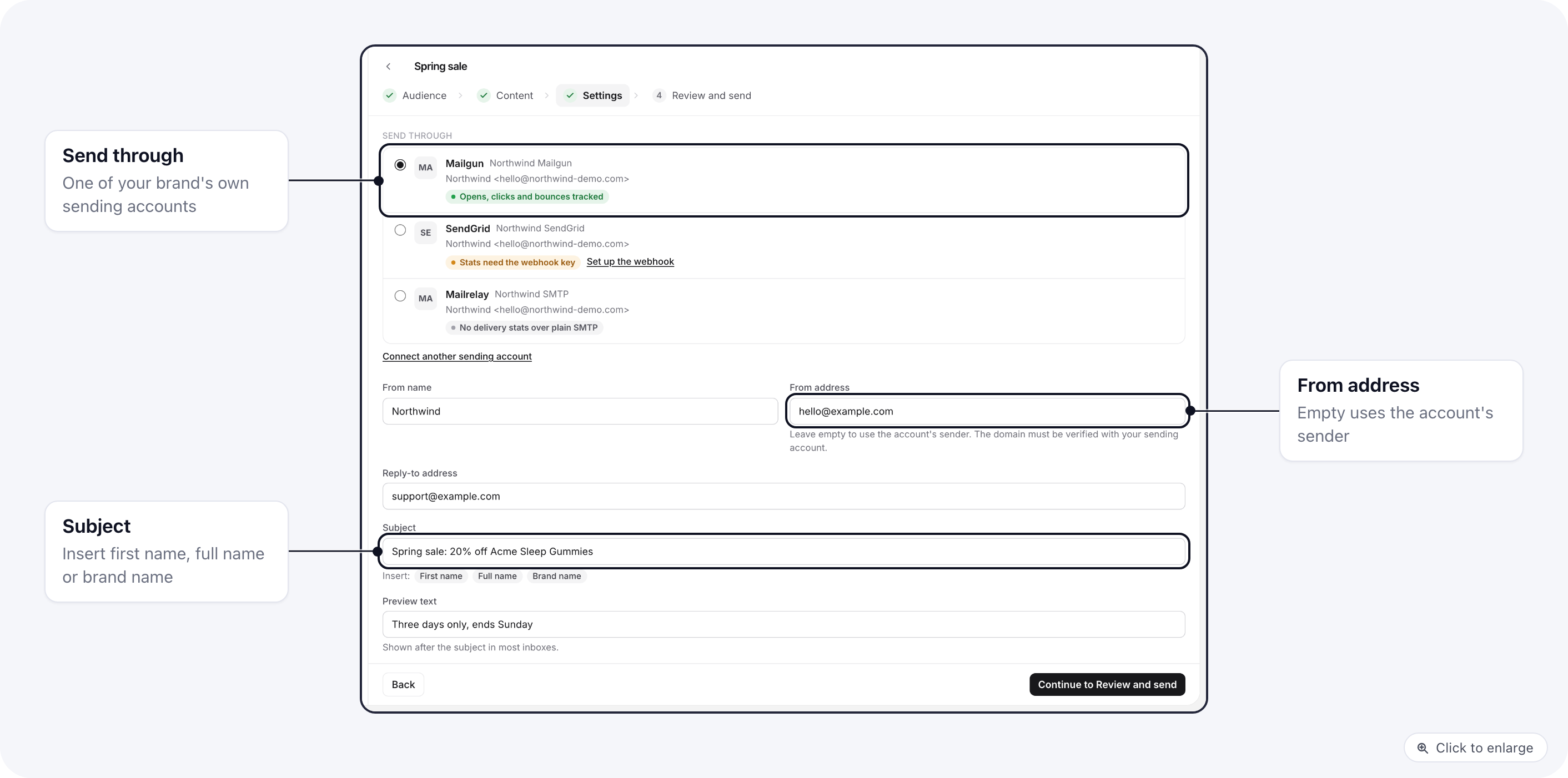Click the Northwind SendGrid account label
Image resolution: width=1568 pixels, height=778 pixels.
tap(540, 228)
